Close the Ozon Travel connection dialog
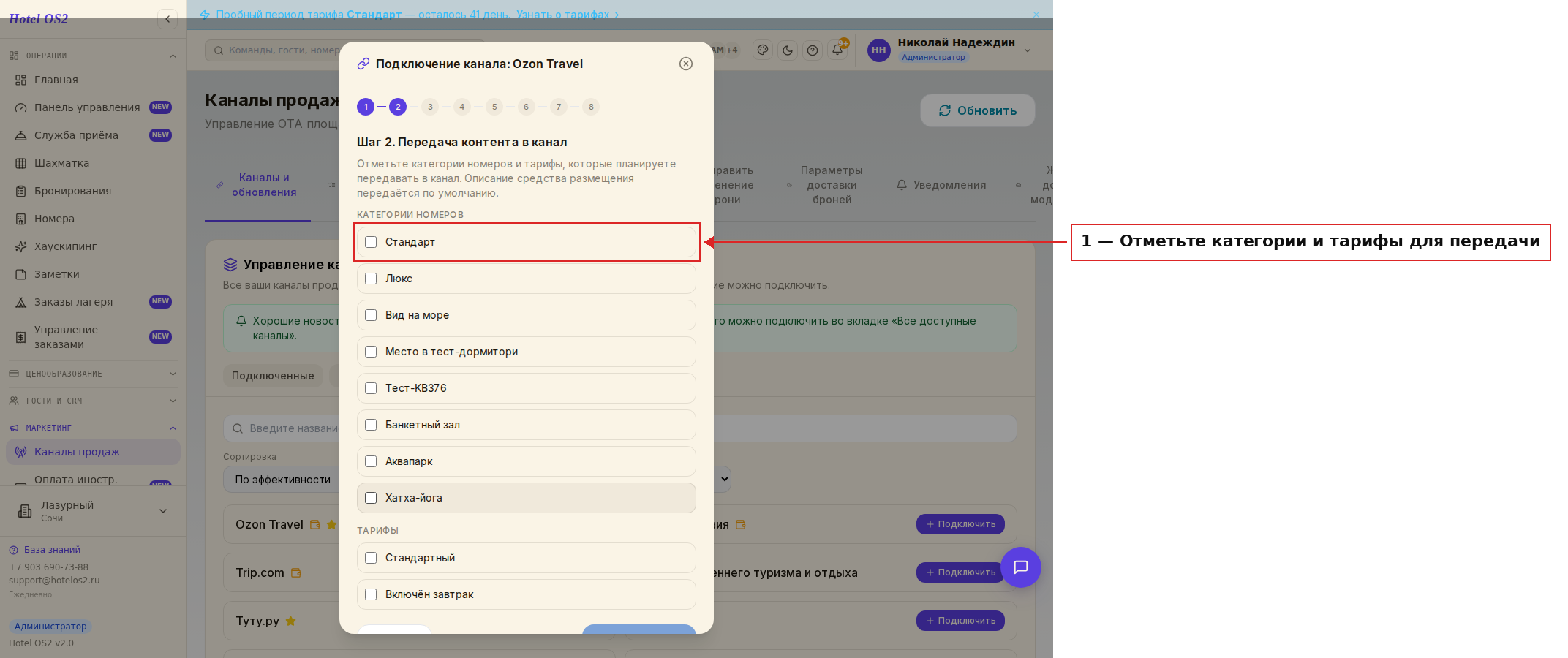This screenshot has height=658, width=1568. [686, 64]
